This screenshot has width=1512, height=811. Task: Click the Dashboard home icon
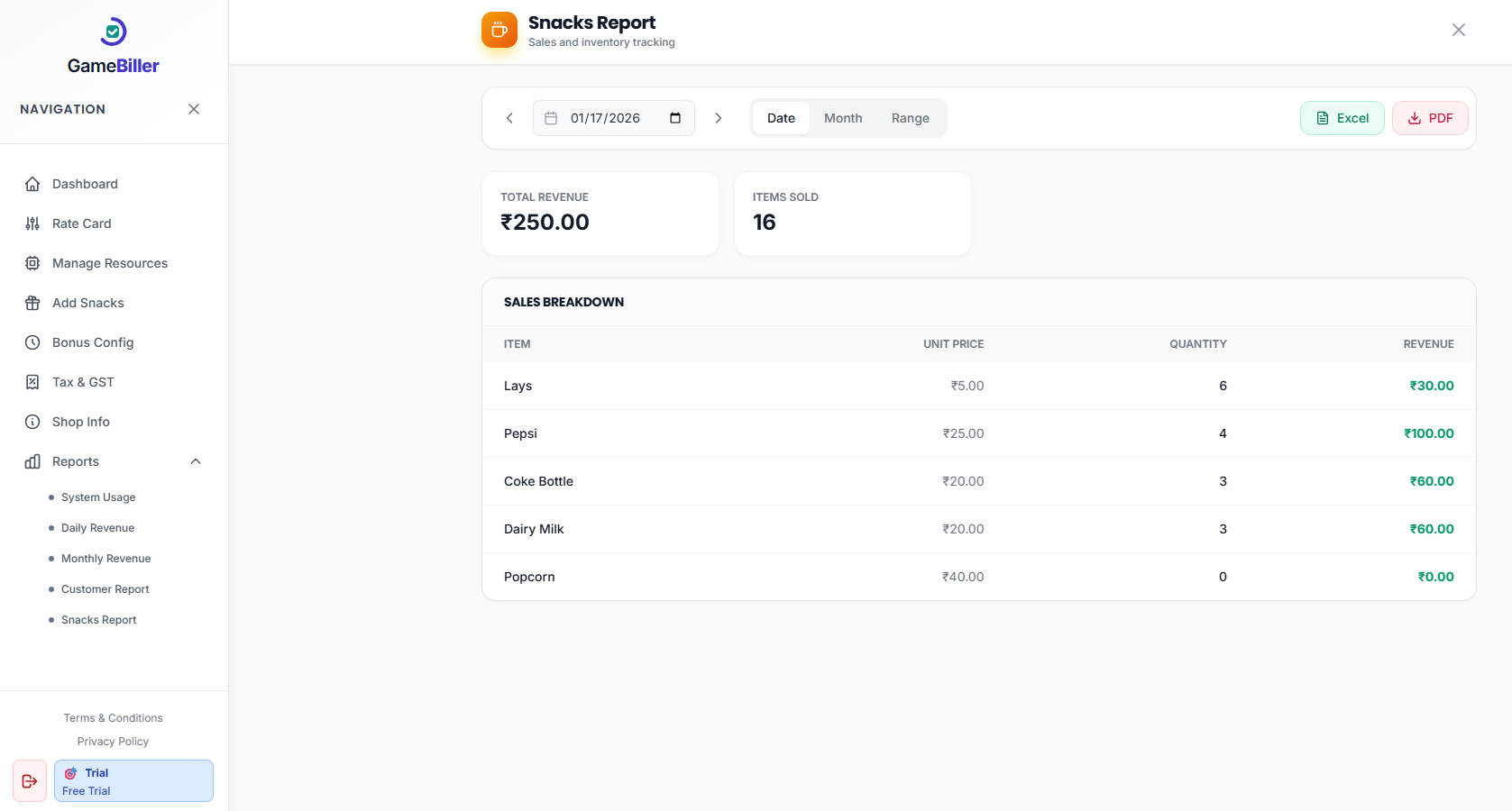click(x=32, y=184)
